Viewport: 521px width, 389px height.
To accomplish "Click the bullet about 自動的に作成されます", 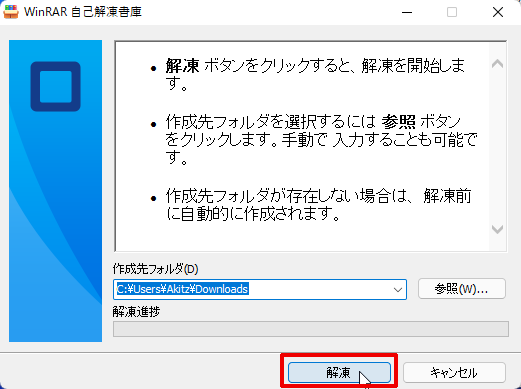I will [x=318, y=205].
